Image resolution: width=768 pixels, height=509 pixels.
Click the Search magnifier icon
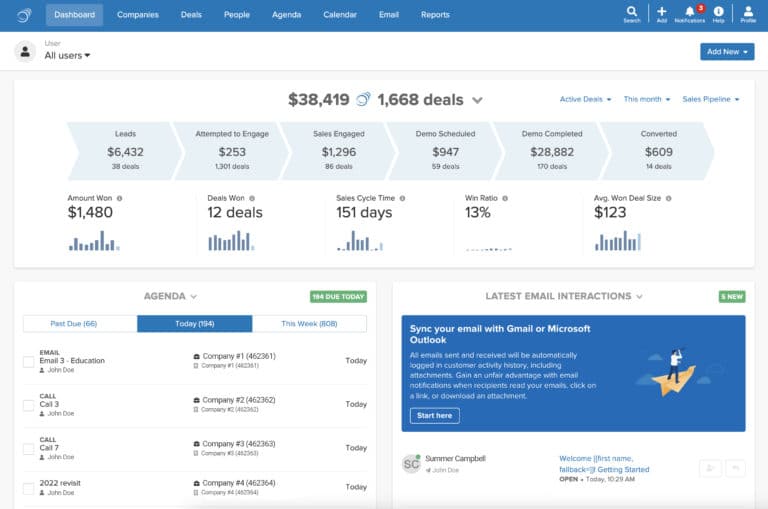click(632, 11)
